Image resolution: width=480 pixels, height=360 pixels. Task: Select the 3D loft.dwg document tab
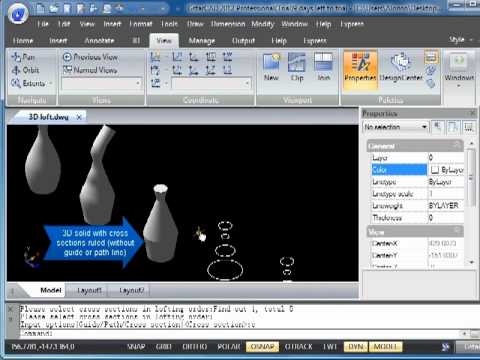pyautogui.click(x=48, y=117)
